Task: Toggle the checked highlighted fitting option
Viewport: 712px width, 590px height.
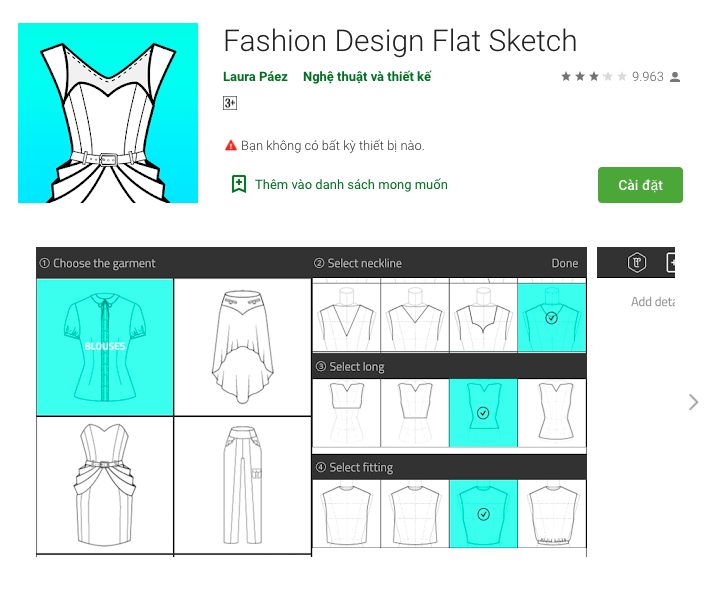Action: tap(483, 514)
